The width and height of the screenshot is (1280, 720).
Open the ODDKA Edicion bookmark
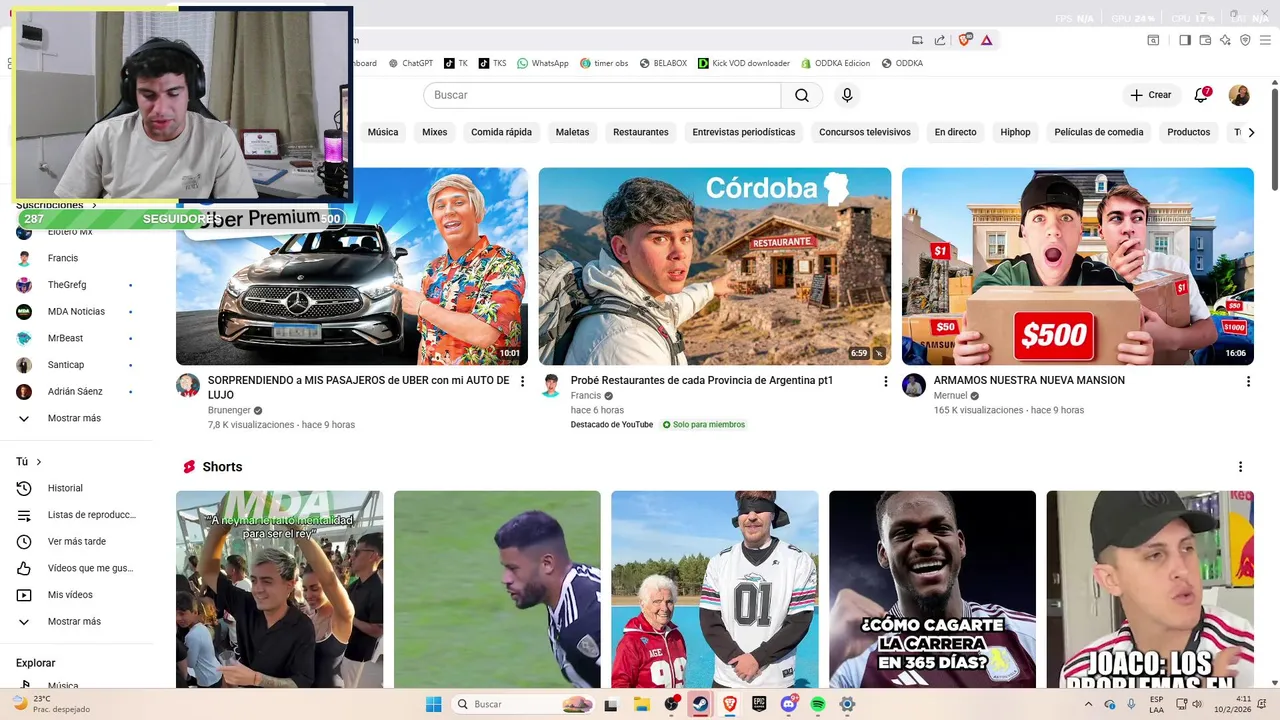836,63
